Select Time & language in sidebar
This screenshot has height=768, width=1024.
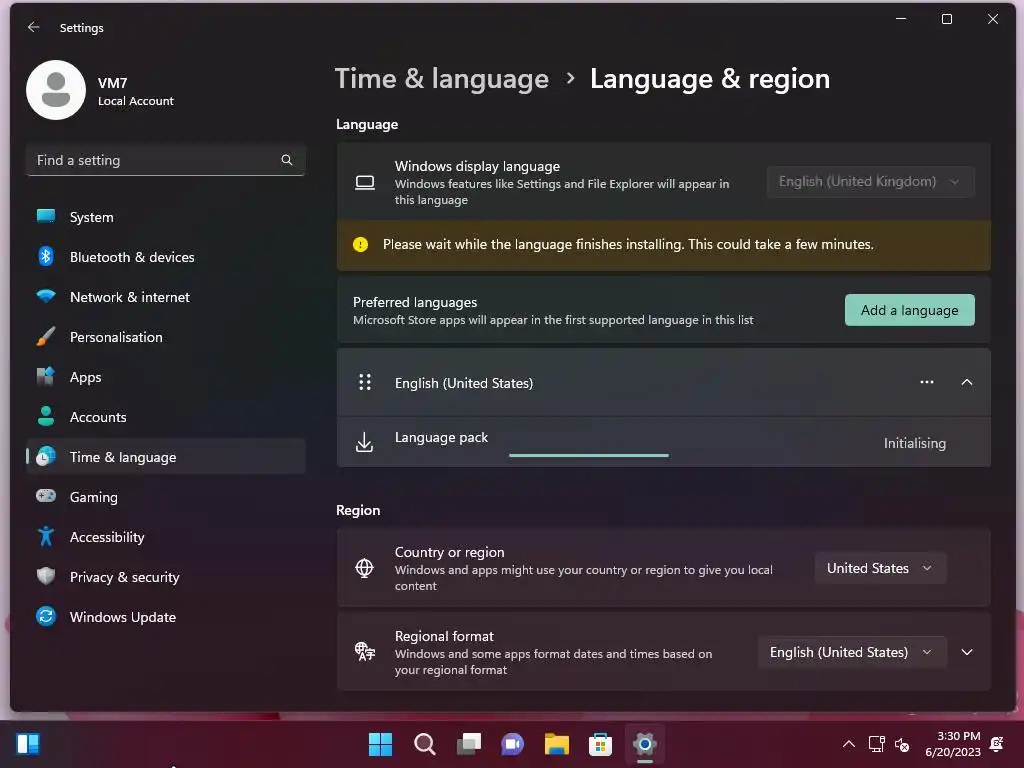coord(166,456)
